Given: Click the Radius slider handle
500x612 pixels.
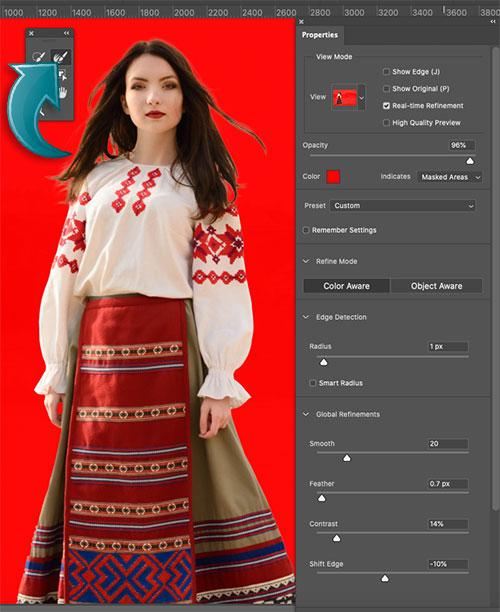Looking at the screenshot, I should [x=324, y=362].
